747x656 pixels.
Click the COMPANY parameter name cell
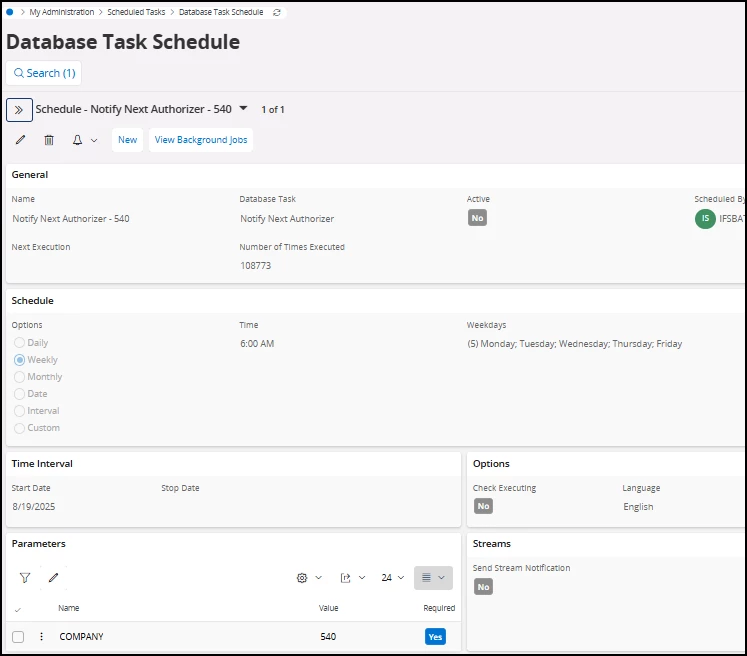(81, 636)
